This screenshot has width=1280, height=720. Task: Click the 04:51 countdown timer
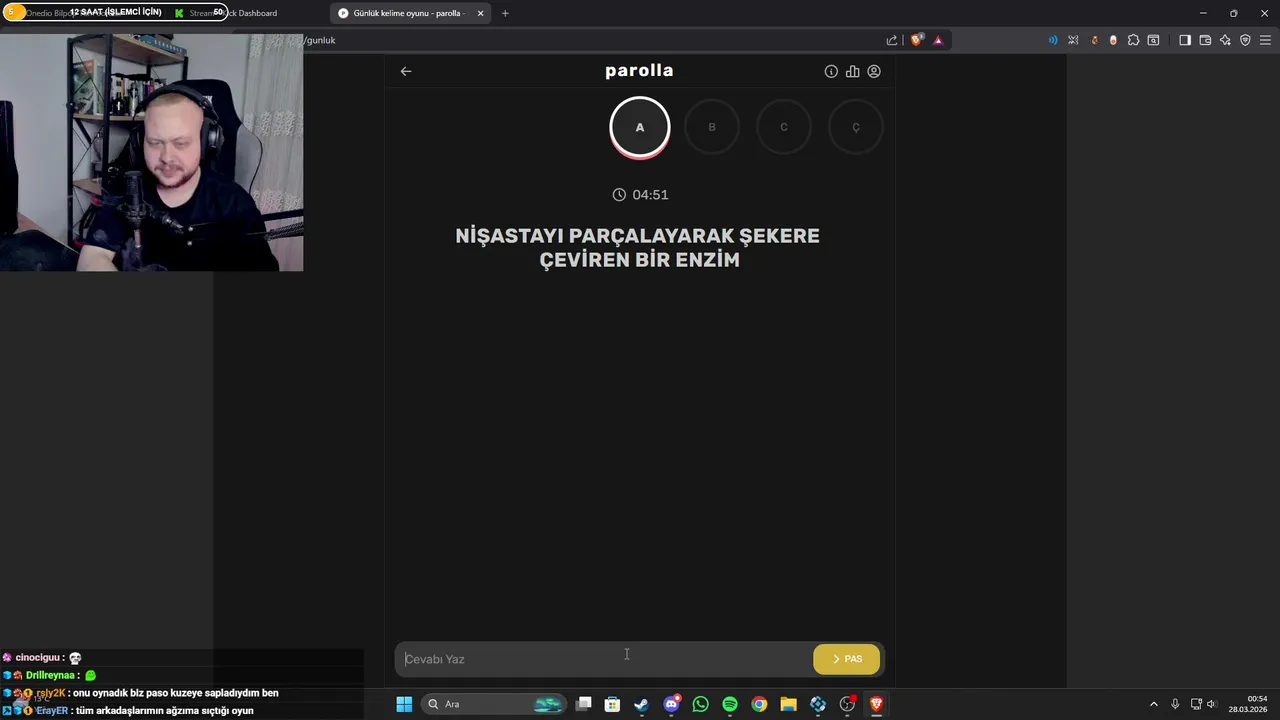(x=640, y=195)
